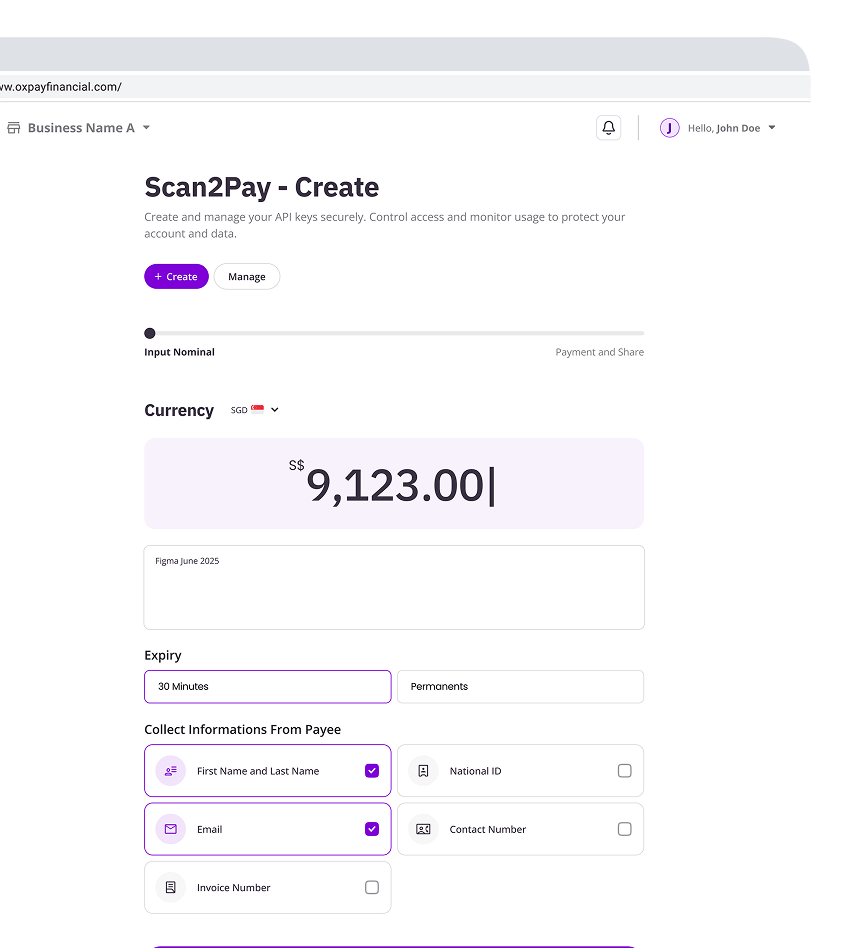The height and width of the screenshot is (948, 847).
Task: Tick the Contact Number checkbox
Action: click(x=624, y=829)
